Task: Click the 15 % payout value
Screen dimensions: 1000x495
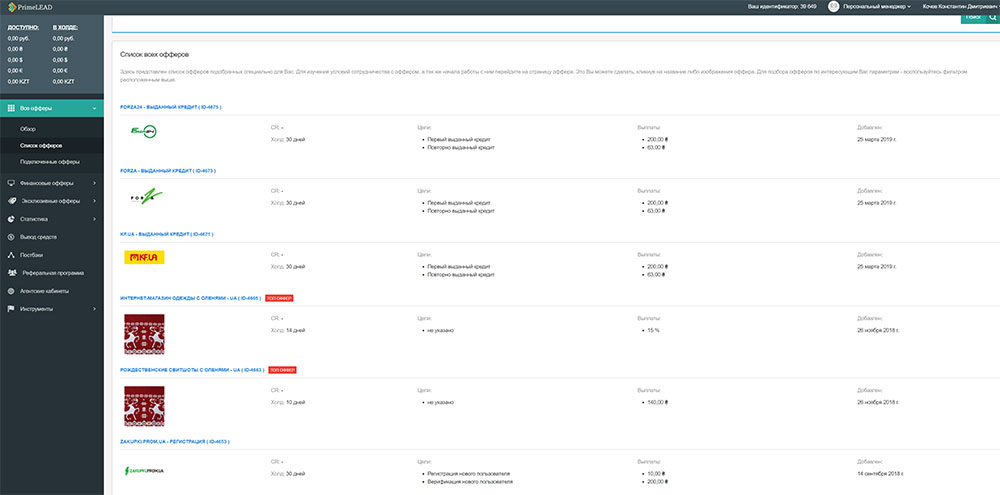Action: coord(654,330)
